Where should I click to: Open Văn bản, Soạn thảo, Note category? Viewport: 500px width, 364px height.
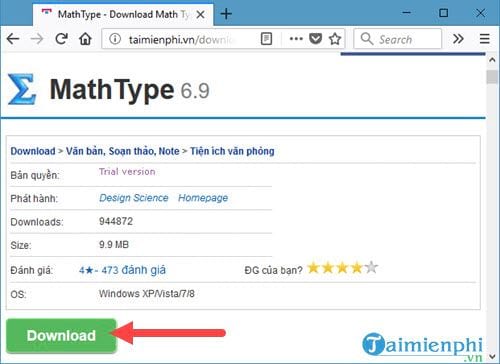pyautogui.click(x=123, y=151)
